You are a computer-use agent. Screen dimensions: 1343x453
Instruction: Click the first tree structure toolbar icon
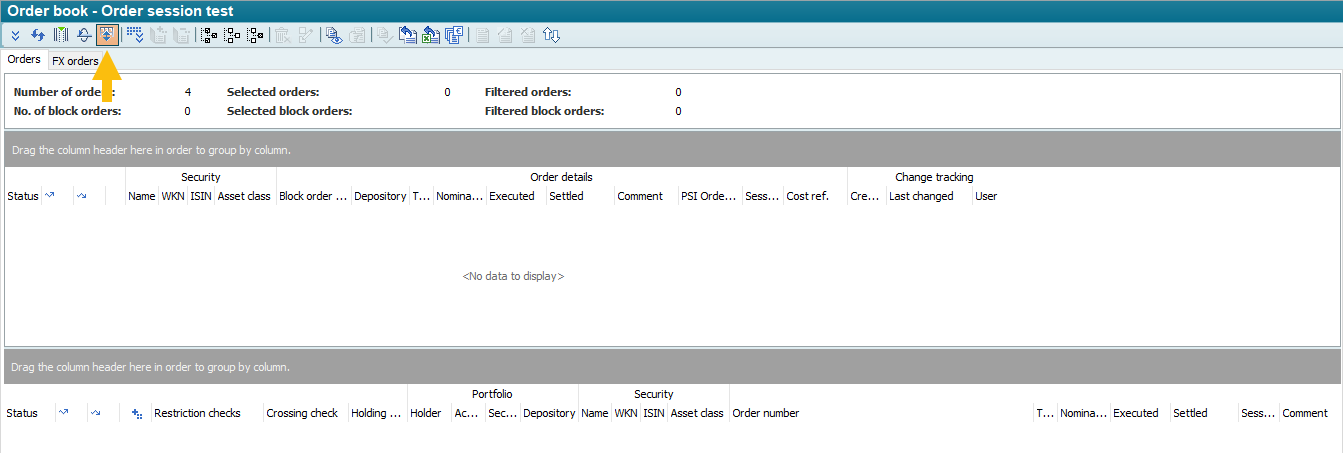(x=209, y=35)
